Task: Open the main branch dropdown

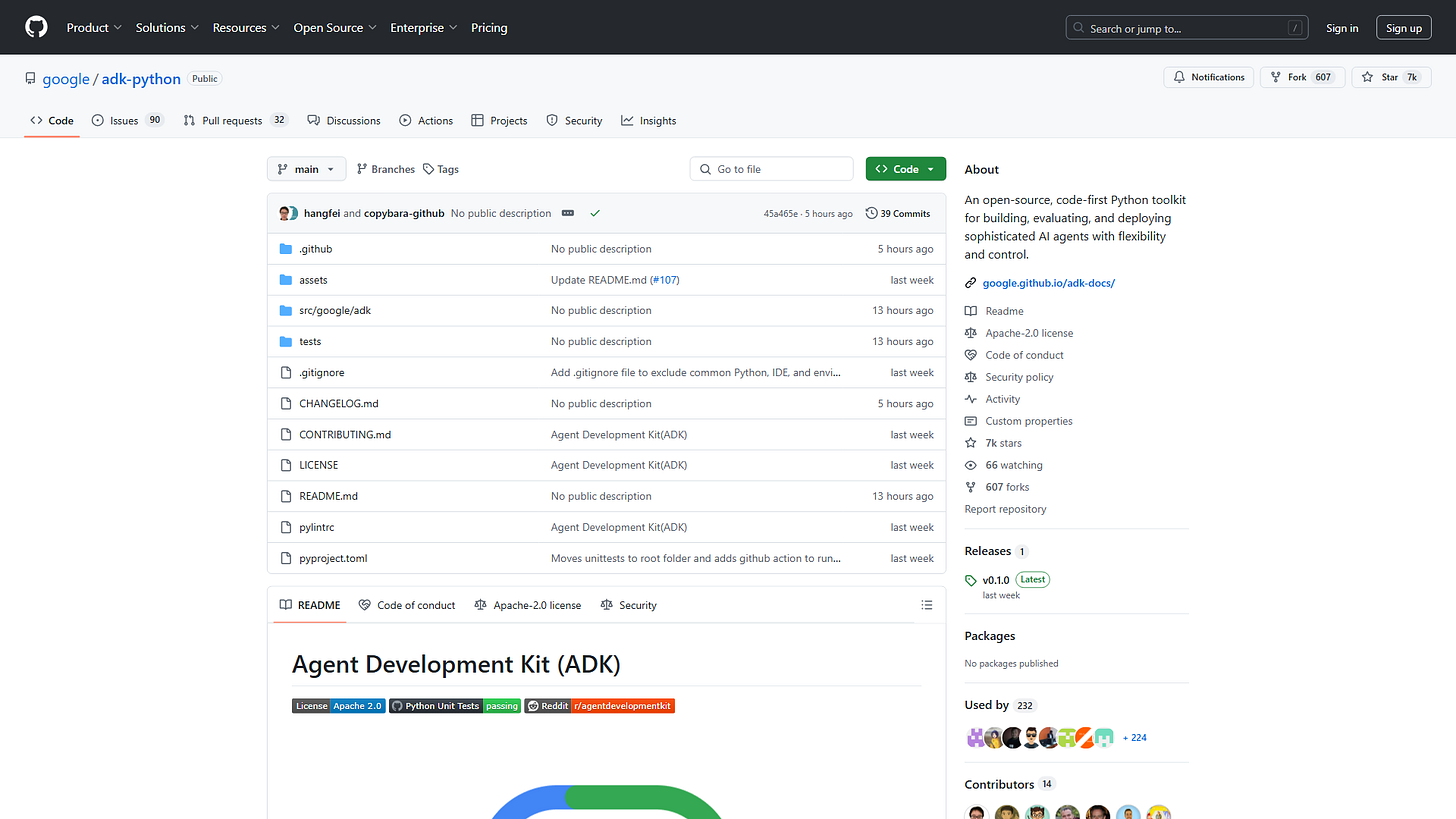Action: [x=306, y=169]
